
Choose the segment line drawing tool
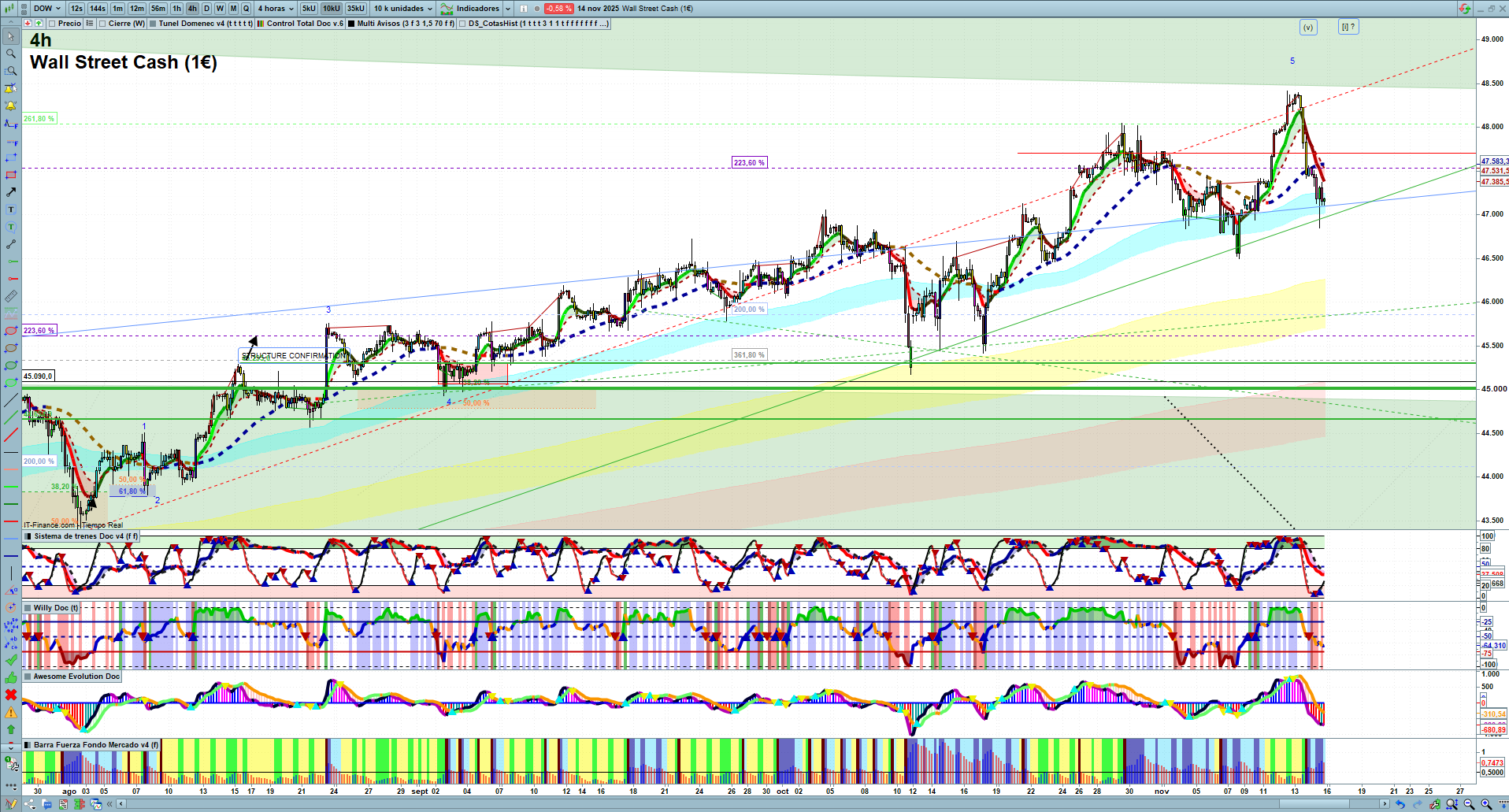11,244
